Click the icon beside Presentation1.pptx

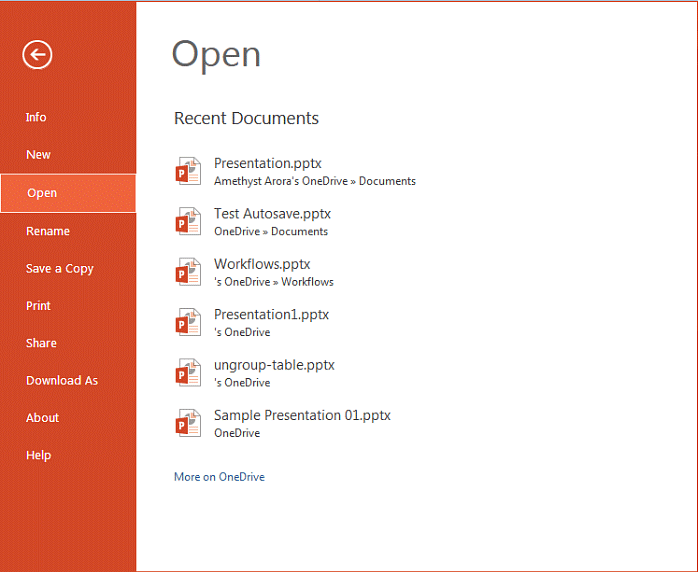point(188,322)
